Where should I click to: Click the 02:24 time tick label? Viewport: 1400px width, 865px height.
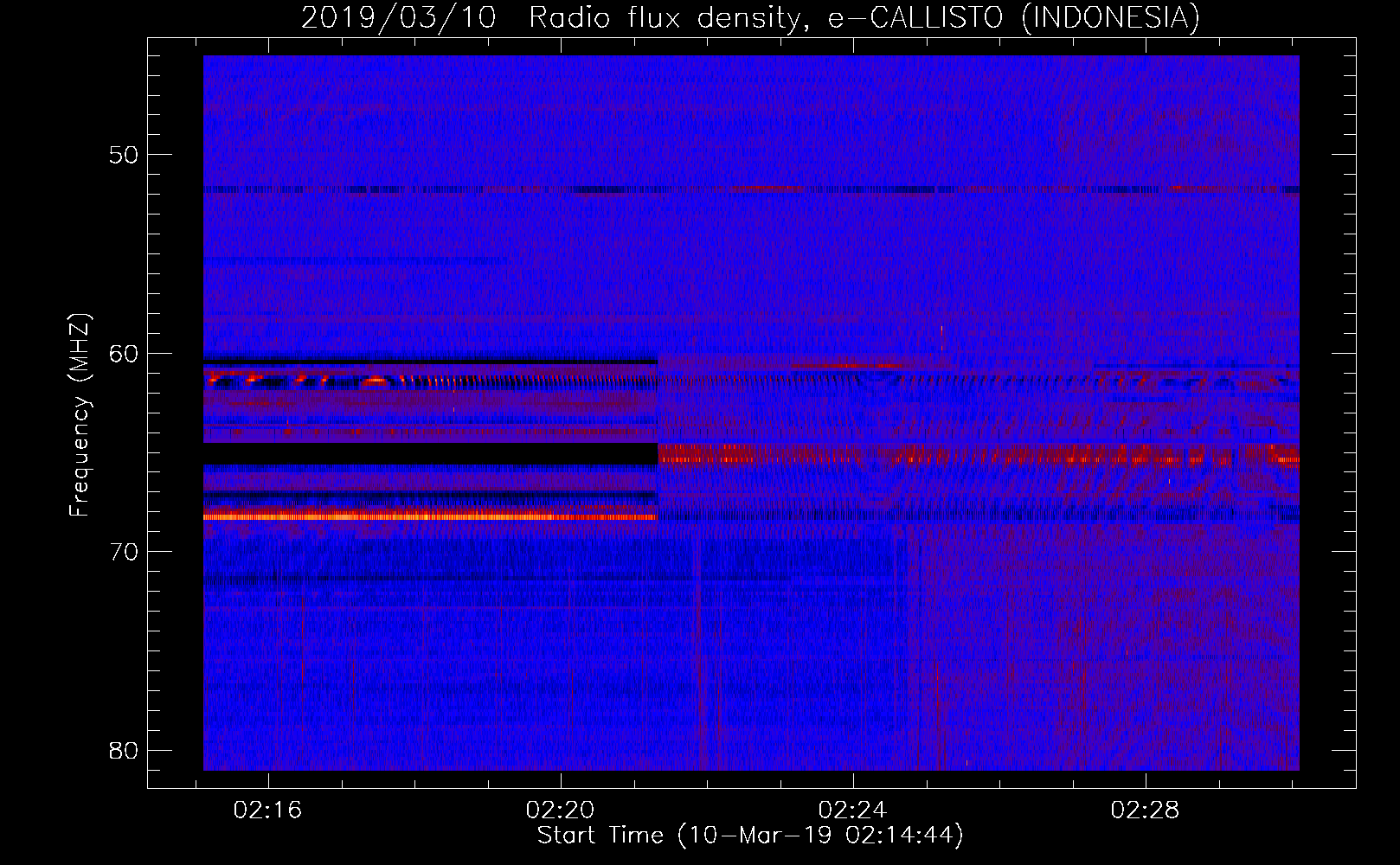[853, 811]
